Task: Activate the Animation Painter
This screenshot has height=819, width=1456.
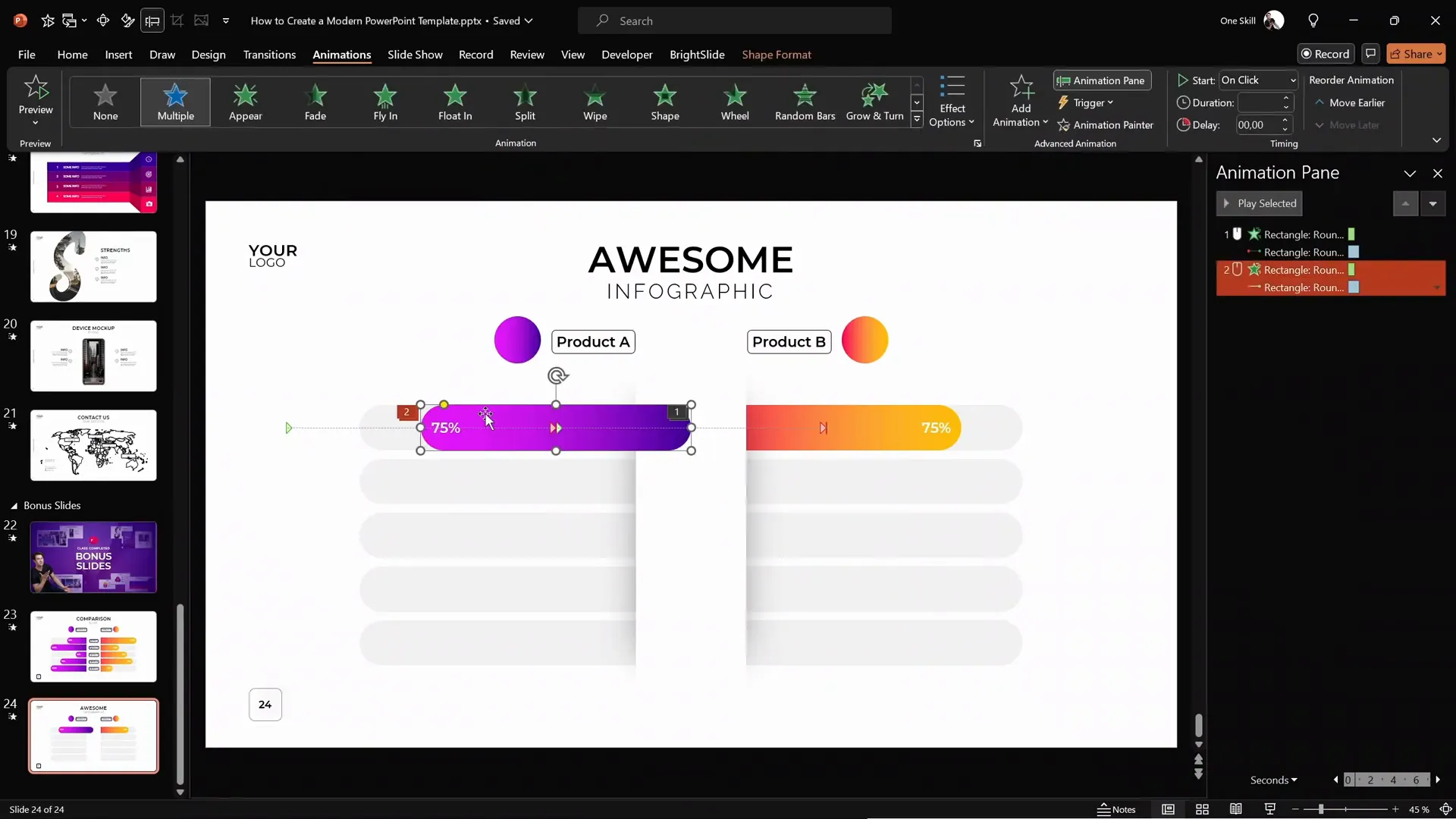Action: (1105, 125)
